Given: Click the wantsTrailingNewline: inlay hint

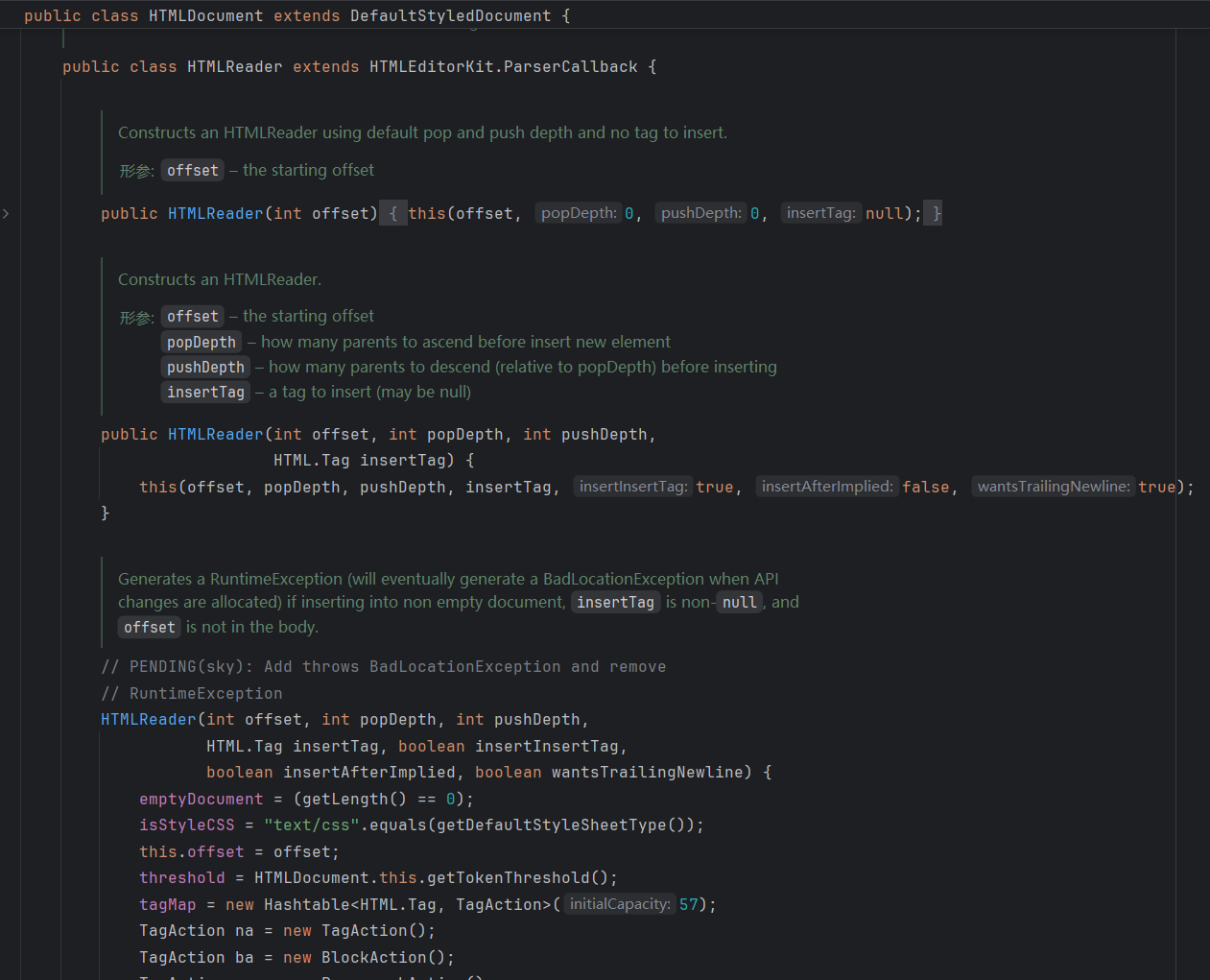Looking at the screenshot, I should coord(1054,487).
